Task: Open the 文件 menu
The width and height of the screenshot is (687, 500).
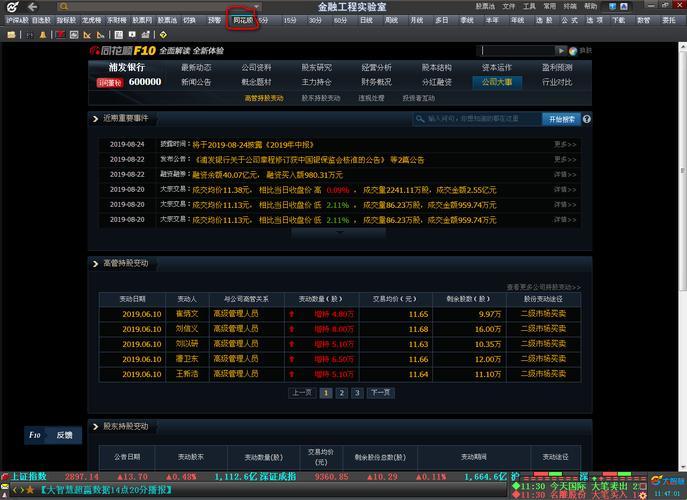Action: click(509, 6)
